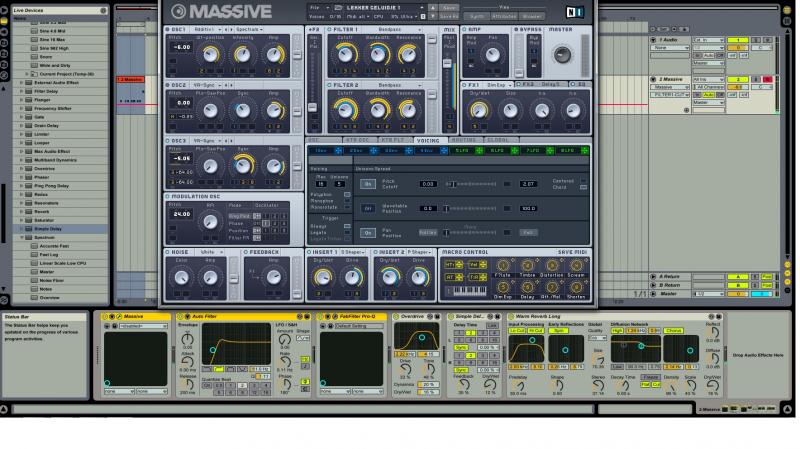Click the Native Instruments NI logo icon
800x449 pixels.
[575, 12]
